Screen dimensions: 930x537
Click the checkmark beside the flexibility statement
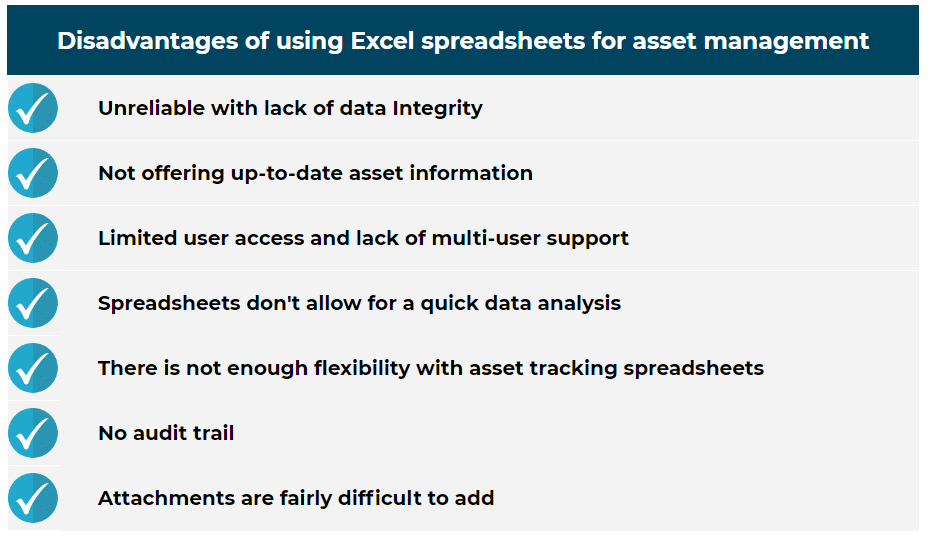pos(33,368)
